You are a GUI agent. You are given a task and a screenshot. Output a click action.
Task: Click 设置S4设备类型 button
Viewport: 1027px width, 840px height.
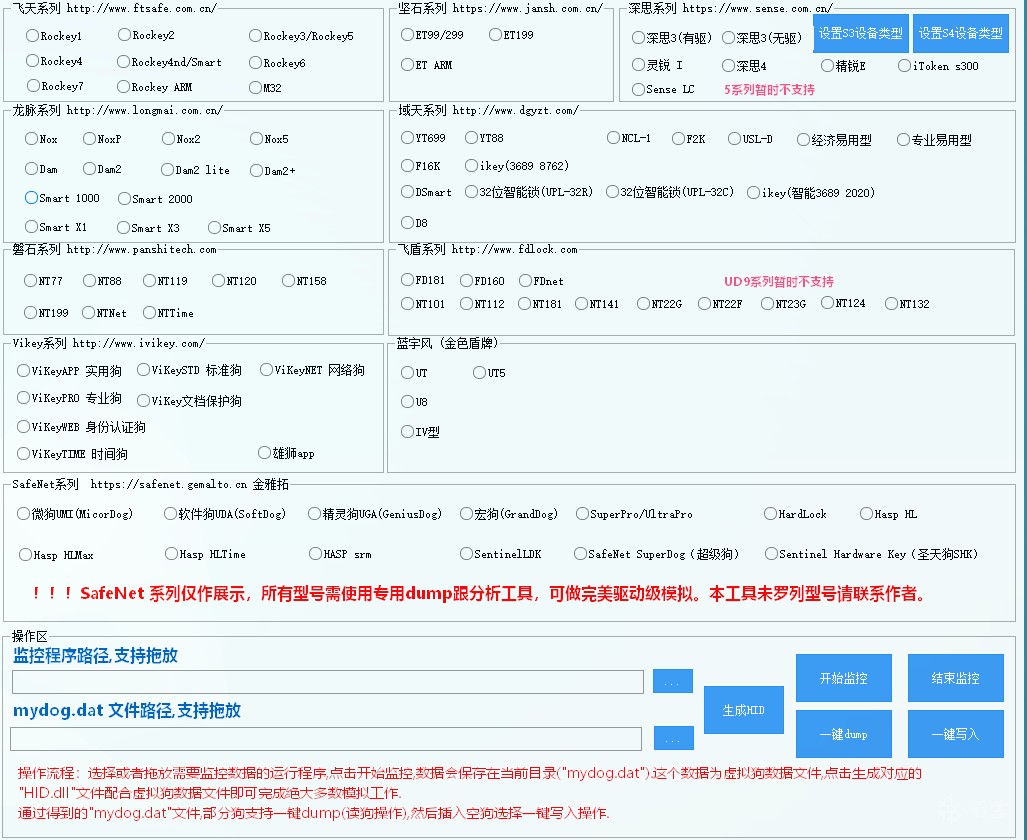coord(960,33)
